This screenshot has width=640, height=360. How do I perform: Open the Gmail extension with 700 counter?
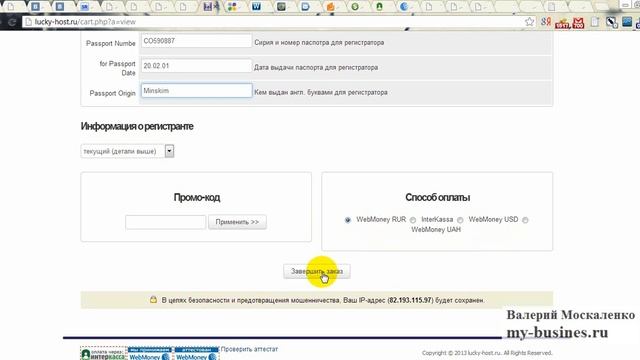[578, 23]
